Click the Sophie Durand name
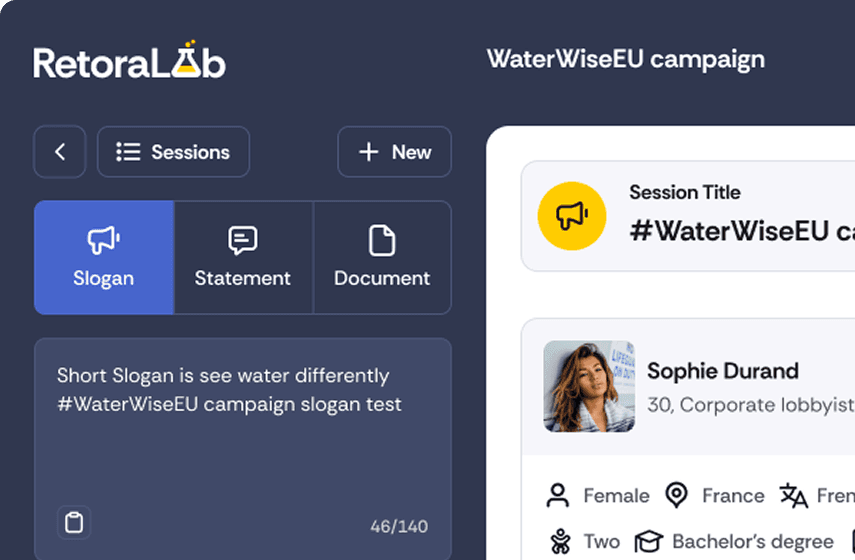 [x=722, y=371]
